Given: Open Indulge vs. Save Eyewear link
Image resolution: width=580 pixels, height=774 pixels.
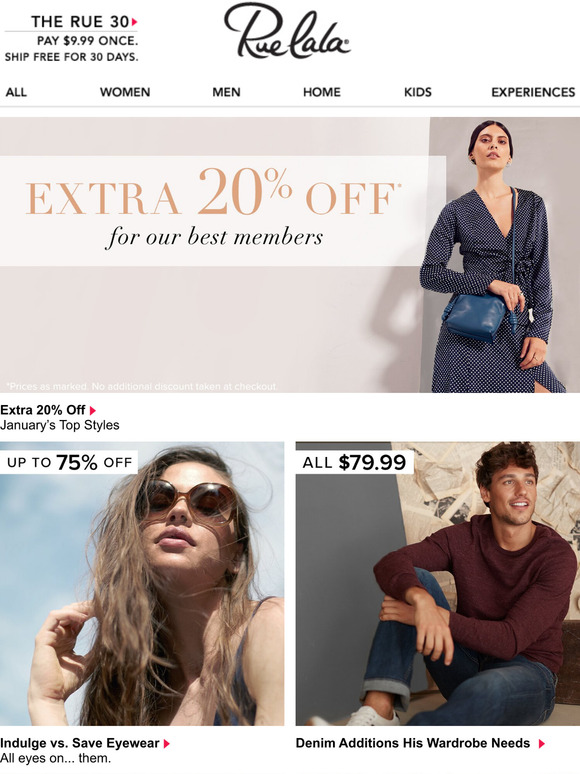Looking at the screenshot, I should coord(80,743).
